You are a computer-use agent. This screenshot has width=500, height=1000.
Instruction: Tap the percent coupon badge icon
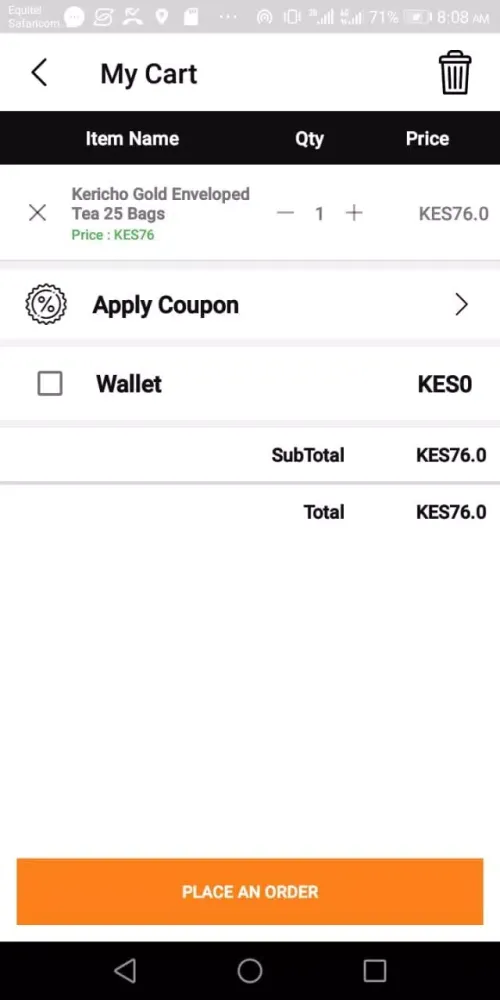(46, 304)
